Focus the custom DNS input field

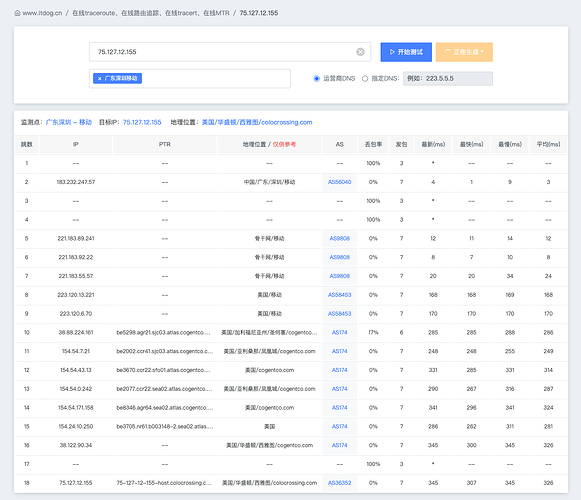click(x=448, y=79)
